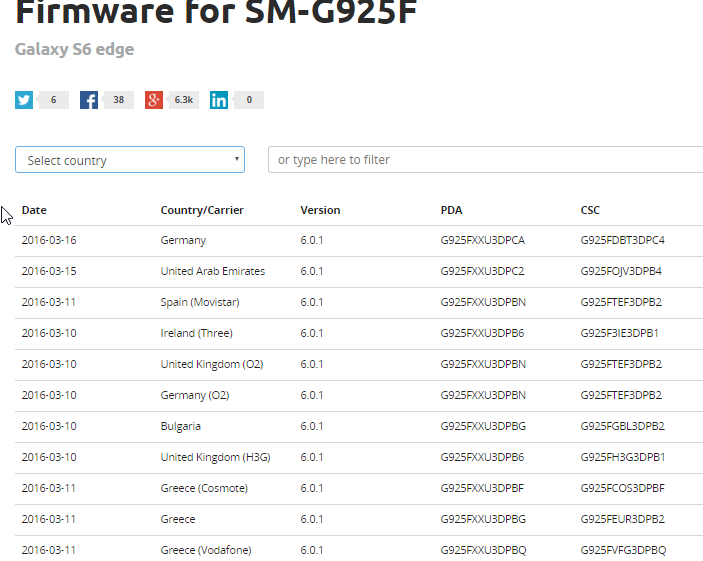Open the Greece (Cosmote) firmware row

[x=359, y=488]
